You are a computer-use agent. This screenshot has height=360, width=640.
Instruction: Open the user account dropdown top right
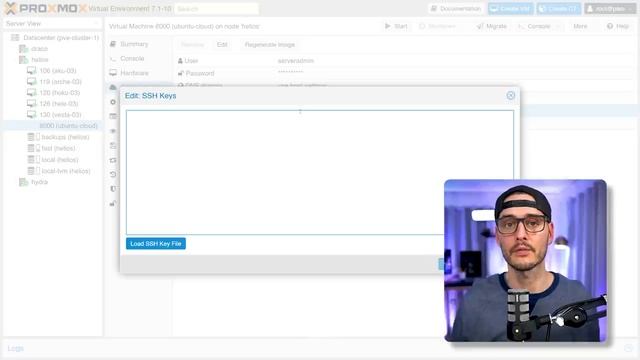click(610, 9)
